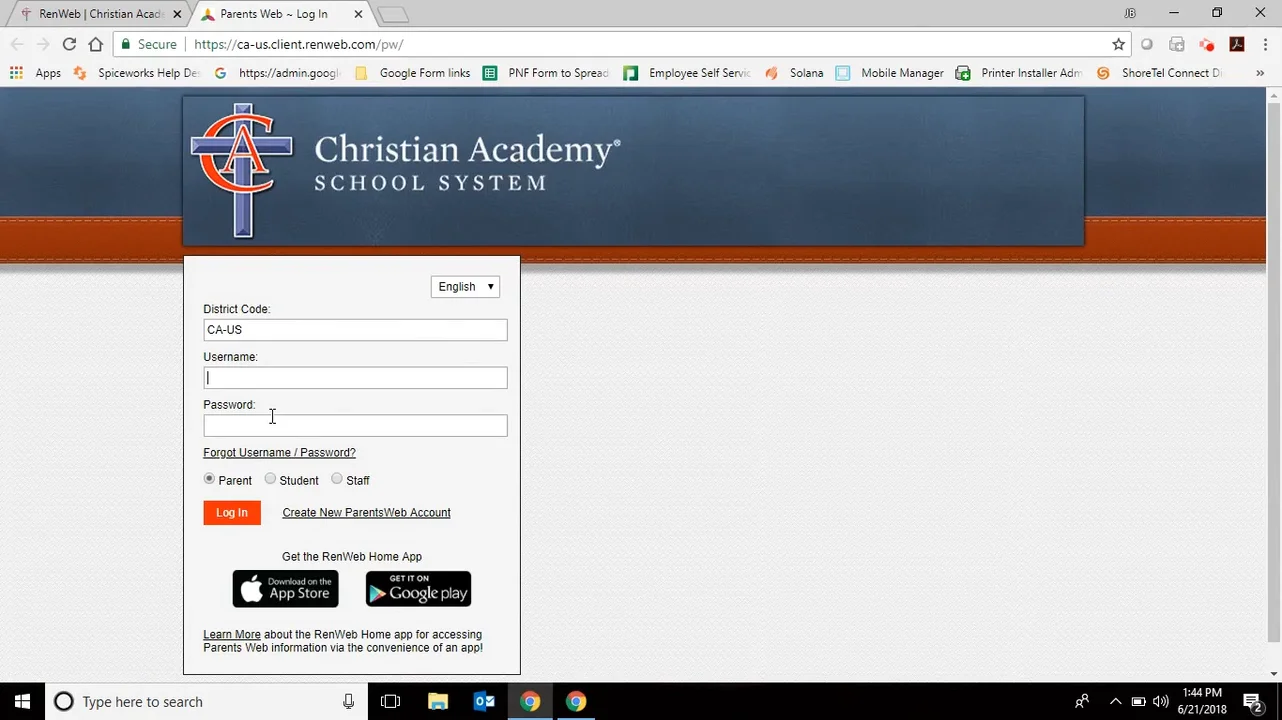The height and width of the screenshot is (720, 1282).
Task: Click the volume icon in system tray
Action: [1161, 702]
